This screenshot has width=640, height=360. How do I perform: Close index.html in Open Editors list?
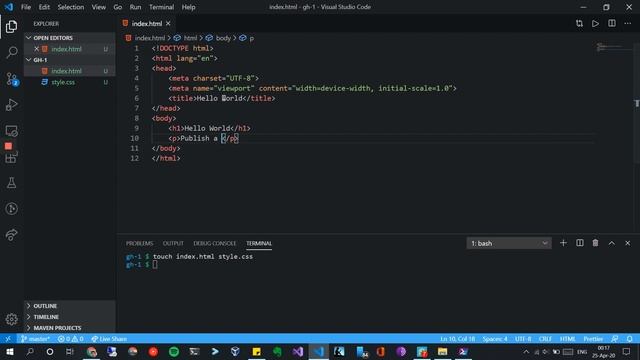click(36, 49)
